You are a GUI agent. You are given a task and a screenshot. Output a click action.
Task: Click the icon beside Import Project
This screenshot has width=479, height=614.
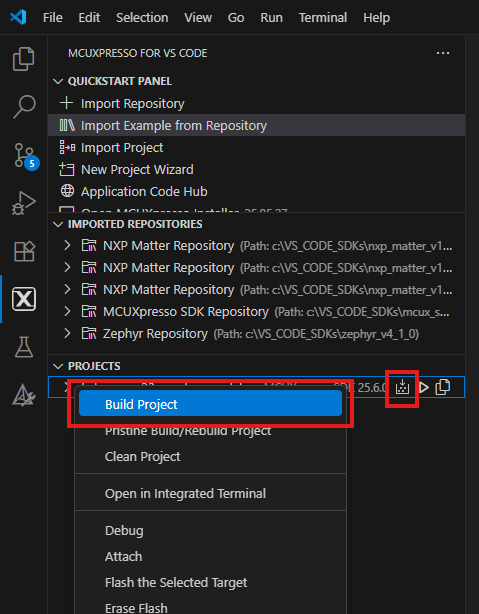(x=67, y=147)
